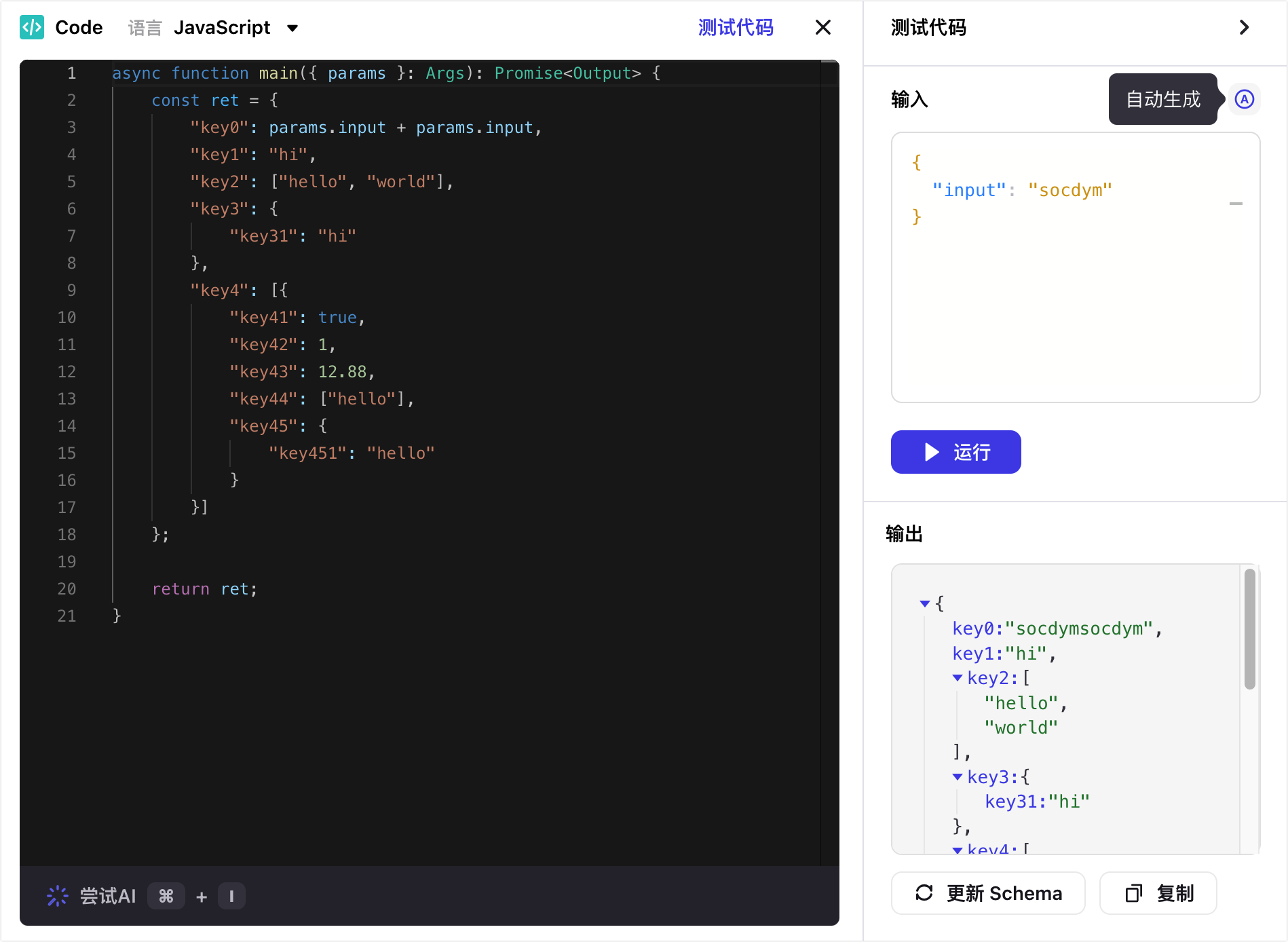Click the auto-generate input icon
This screenshot has height=942, width=1288.
[1244, 100]
